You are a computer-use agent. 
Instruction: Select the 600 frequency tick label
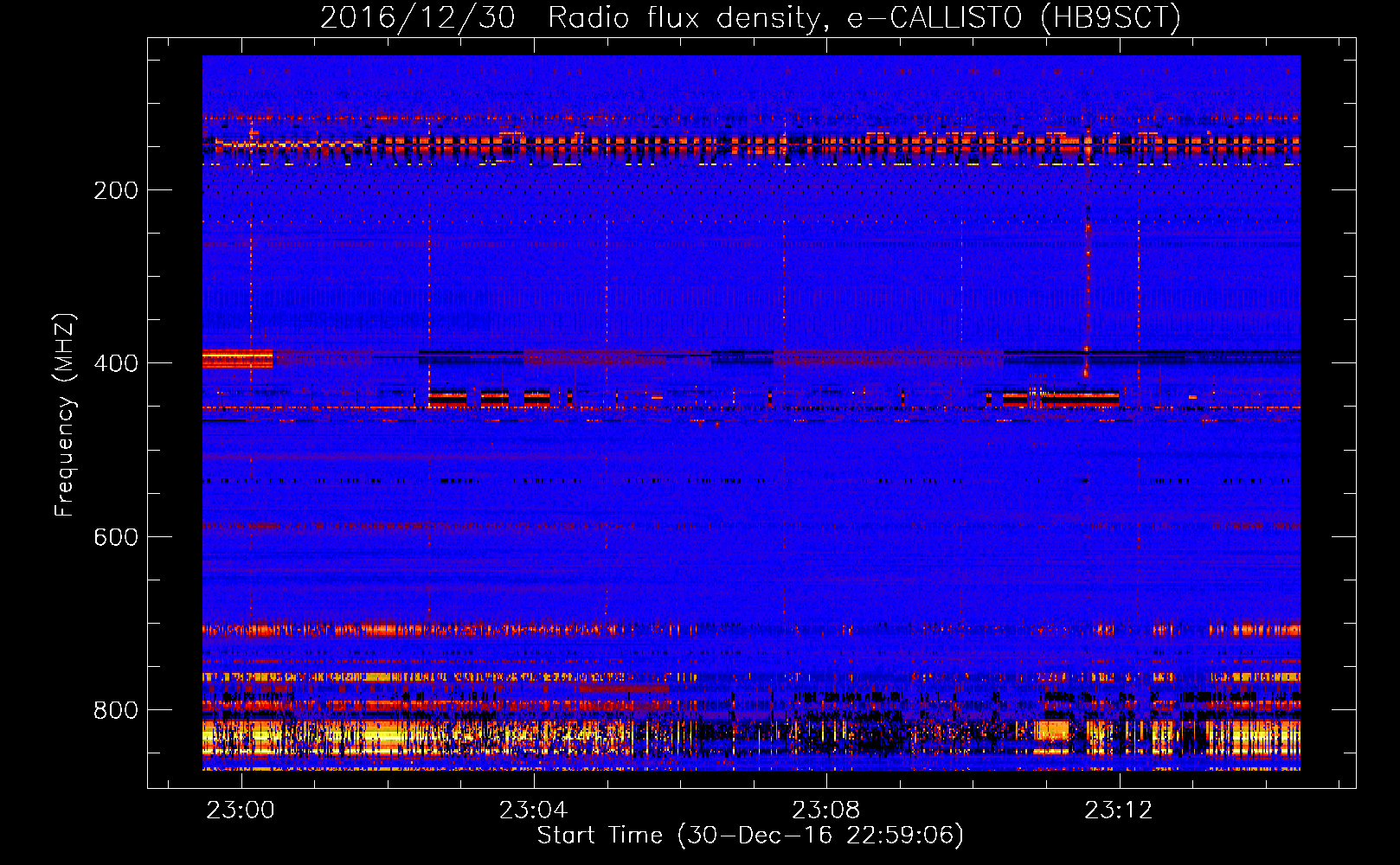116,537
